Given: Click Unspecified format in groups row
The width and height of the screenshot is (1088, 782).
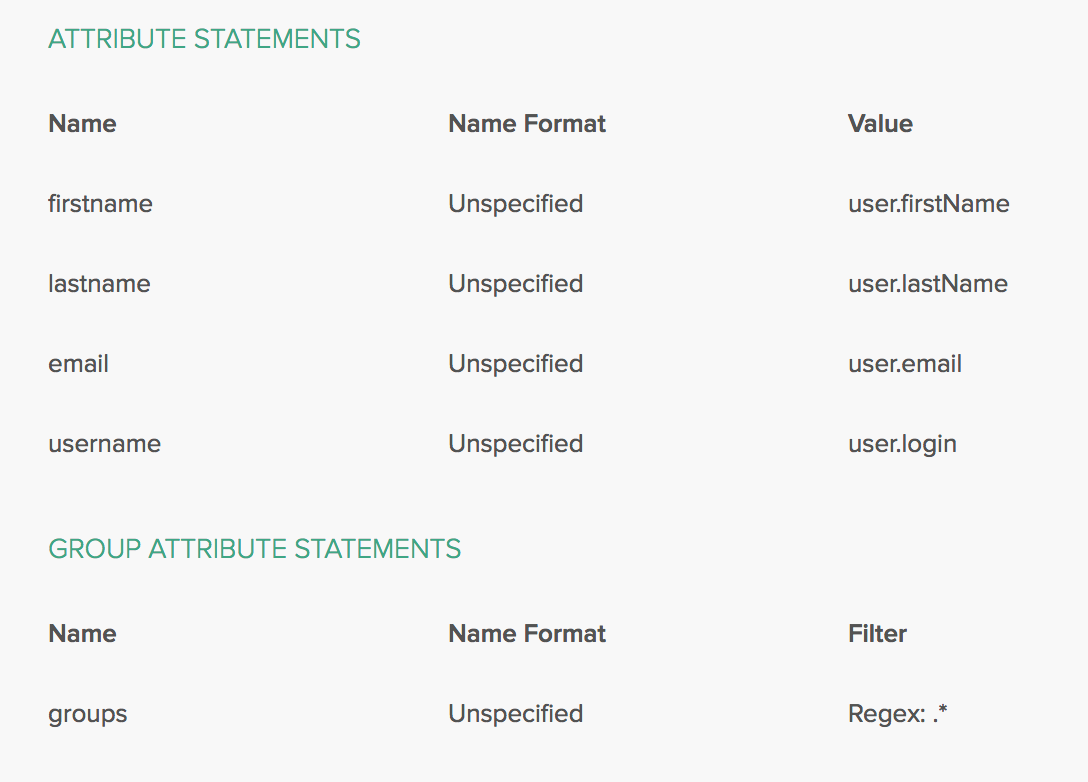Looking at the screenshot, I should click(x=515, y=714).
